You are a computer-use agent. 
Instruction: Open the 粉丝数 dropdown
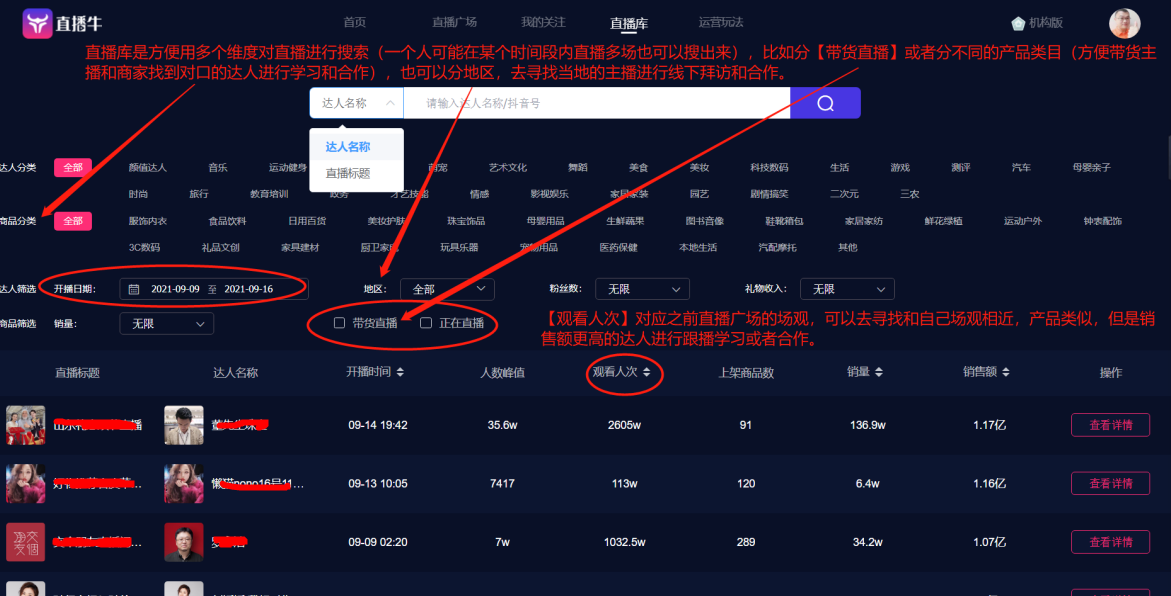click(642, 289)
